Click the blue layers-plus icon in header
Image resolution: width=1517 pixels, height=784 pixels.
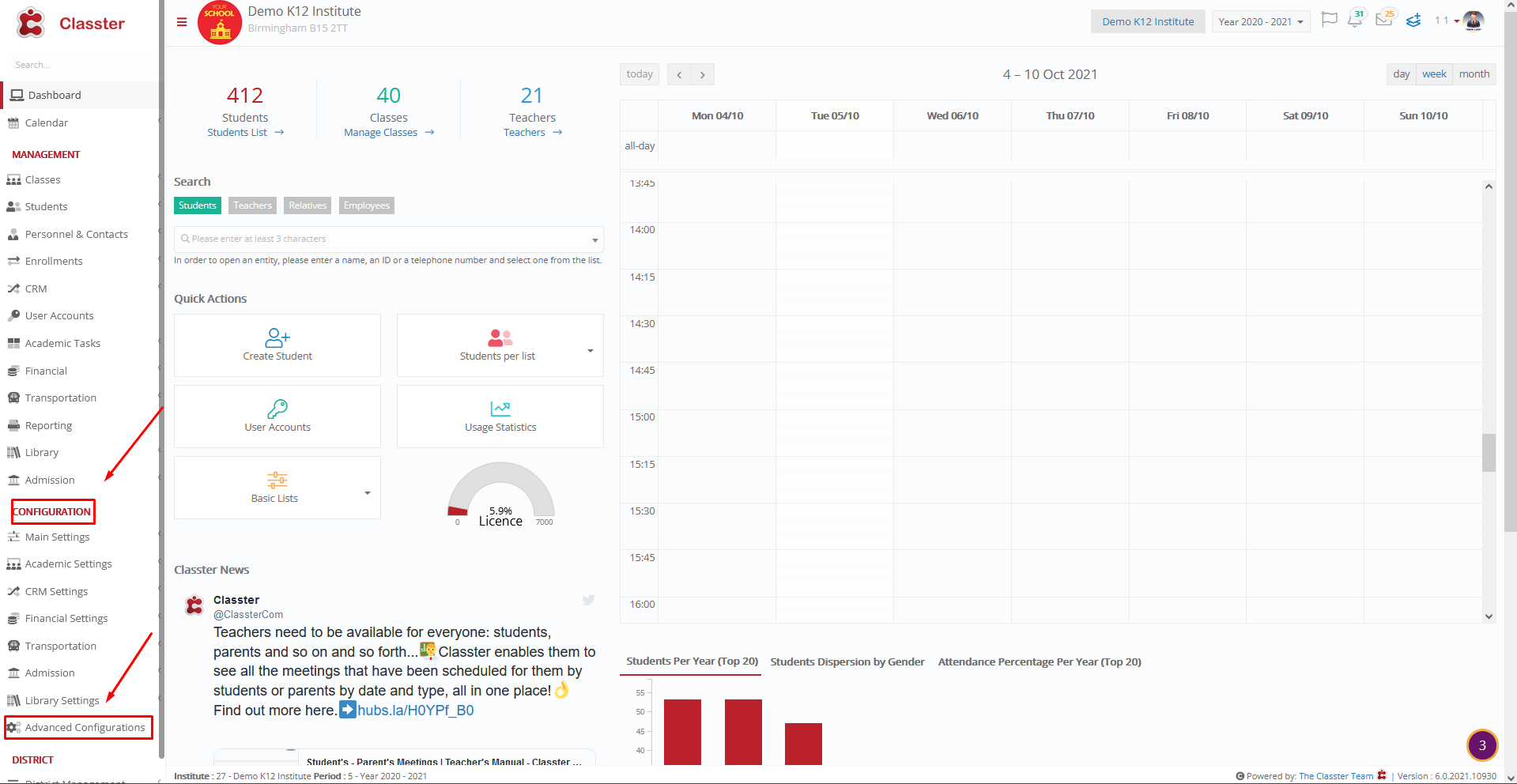coord(1413,21)
